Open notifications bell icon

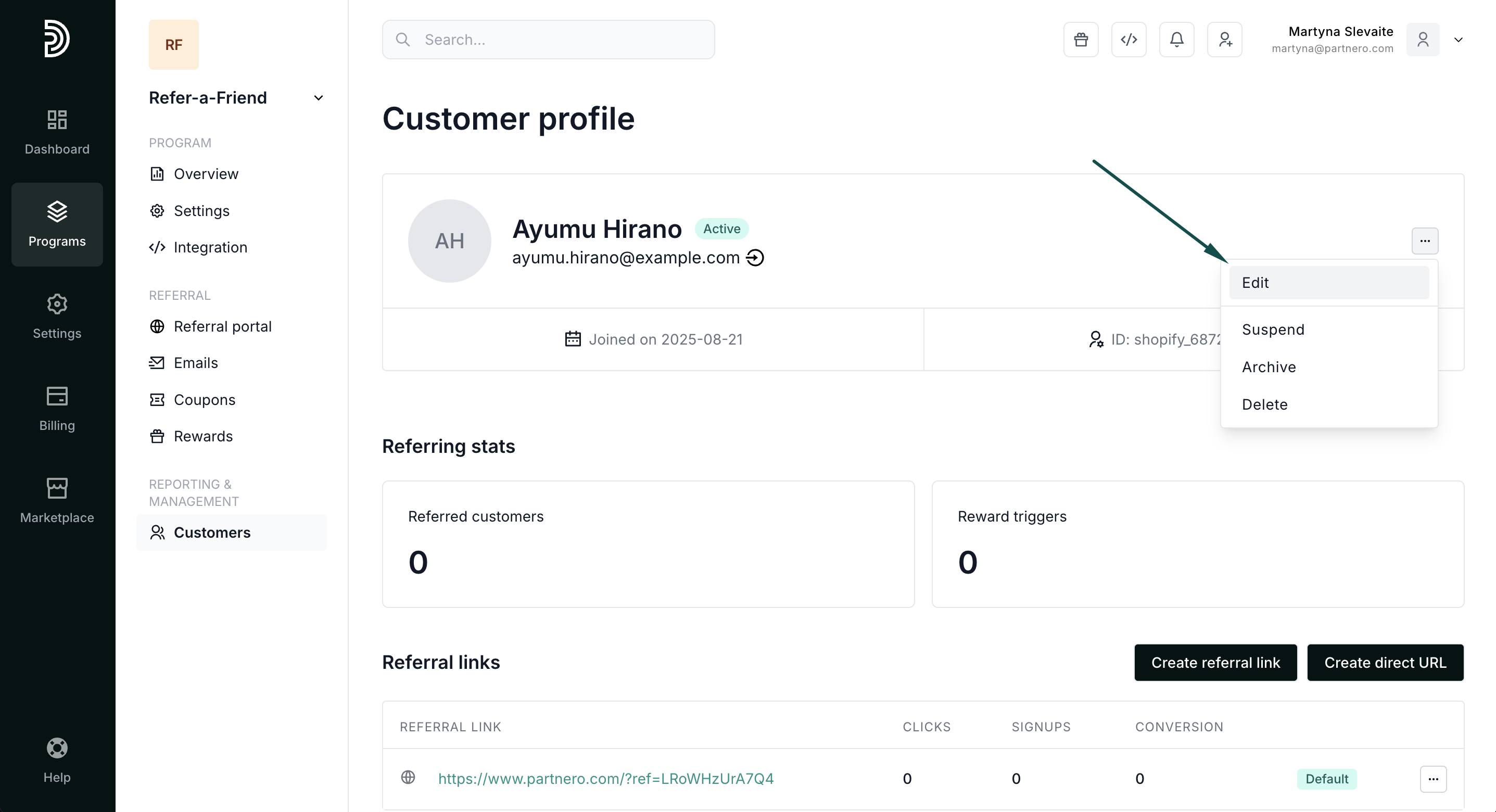[x=1176, y=40]
